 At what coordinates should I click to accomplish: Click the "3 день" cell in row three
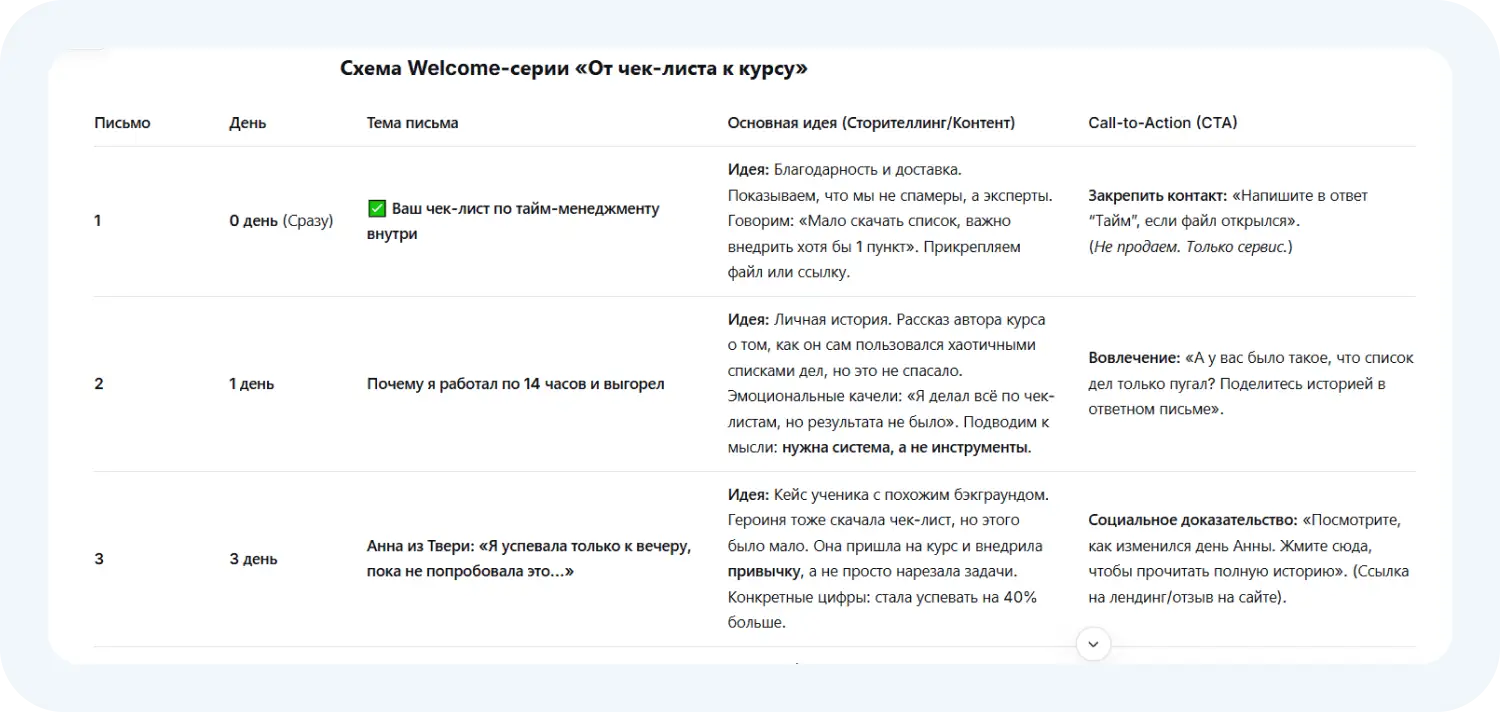pos(253,558)
